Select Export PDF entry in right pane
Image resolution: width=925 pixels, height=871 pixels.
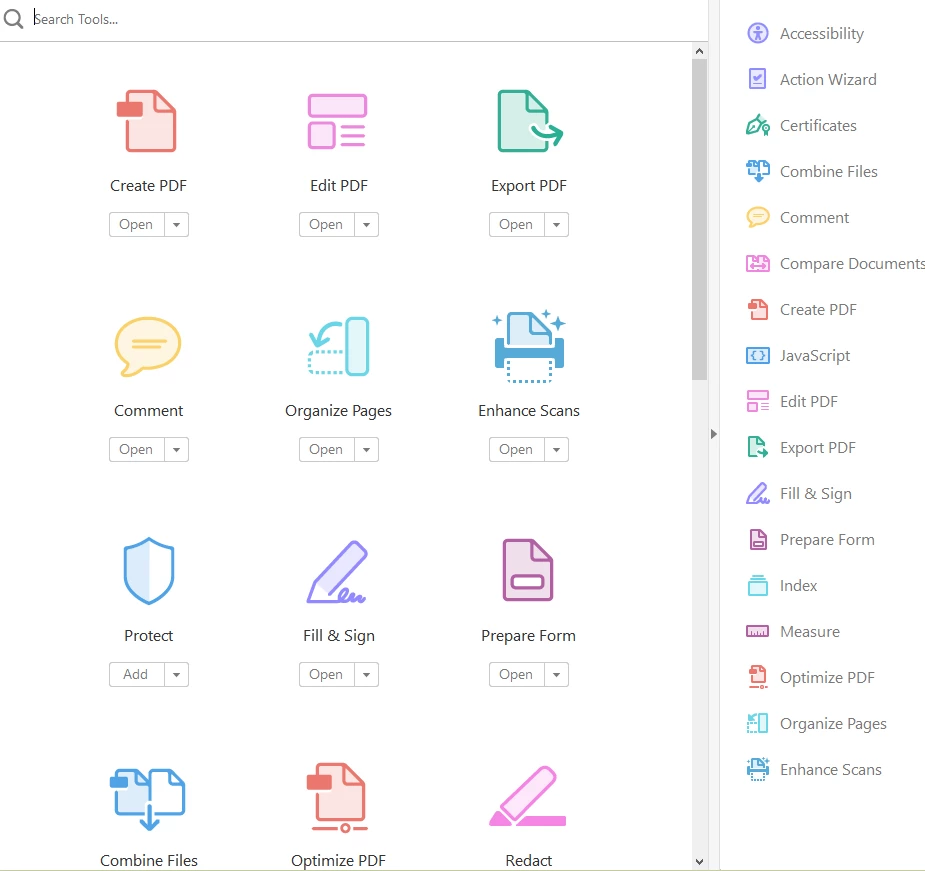coord(801,448)
